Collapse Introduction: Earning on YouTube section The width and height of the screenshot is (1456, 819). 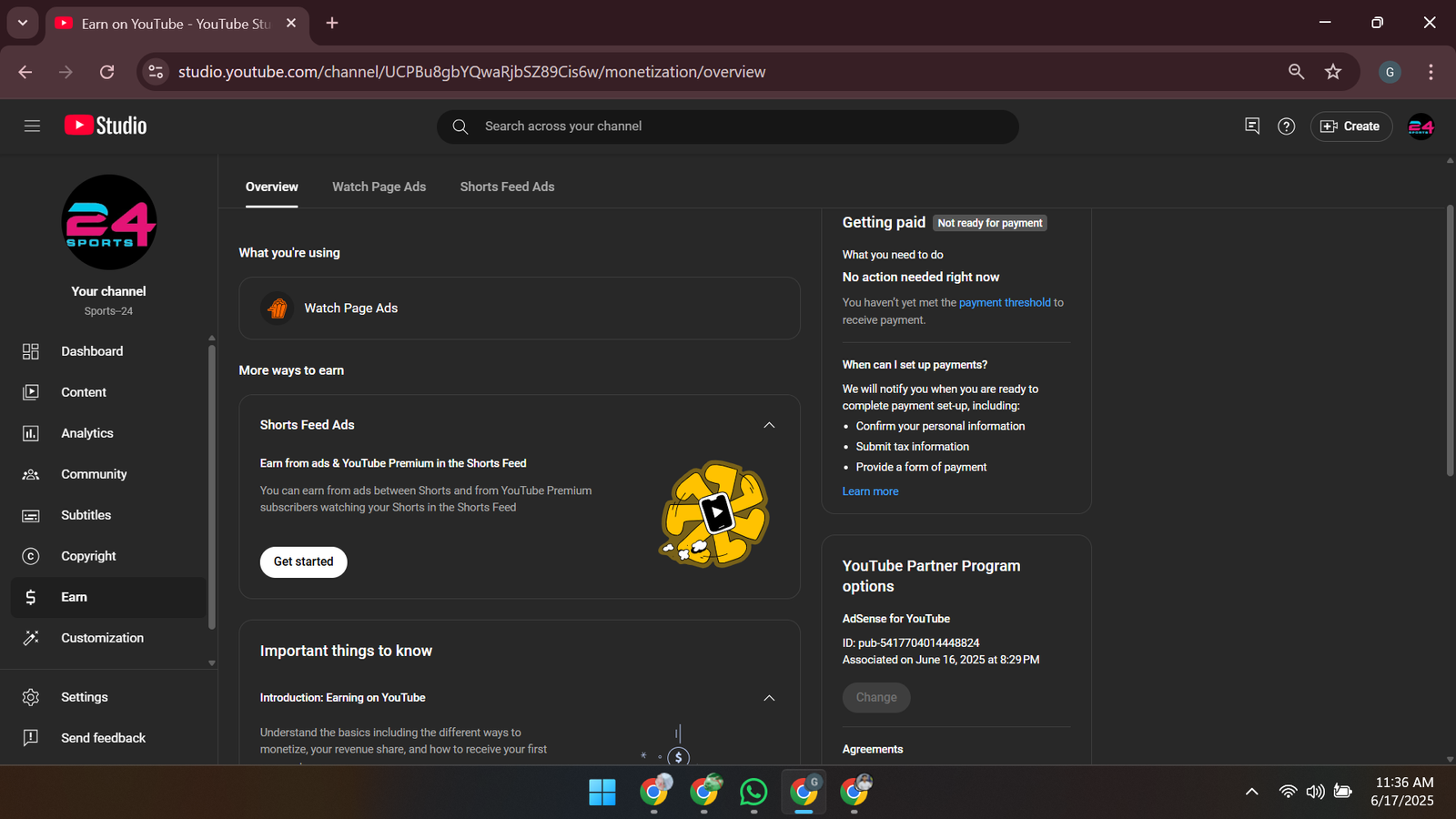(769, 698)
